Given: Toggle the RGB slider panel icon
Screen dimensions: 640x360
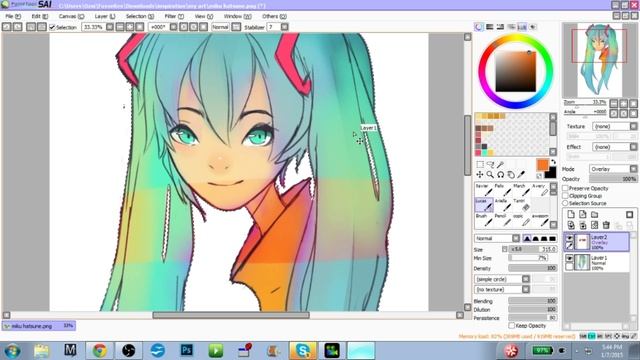Looking at the screenshot, I should (x=489, y=27).
